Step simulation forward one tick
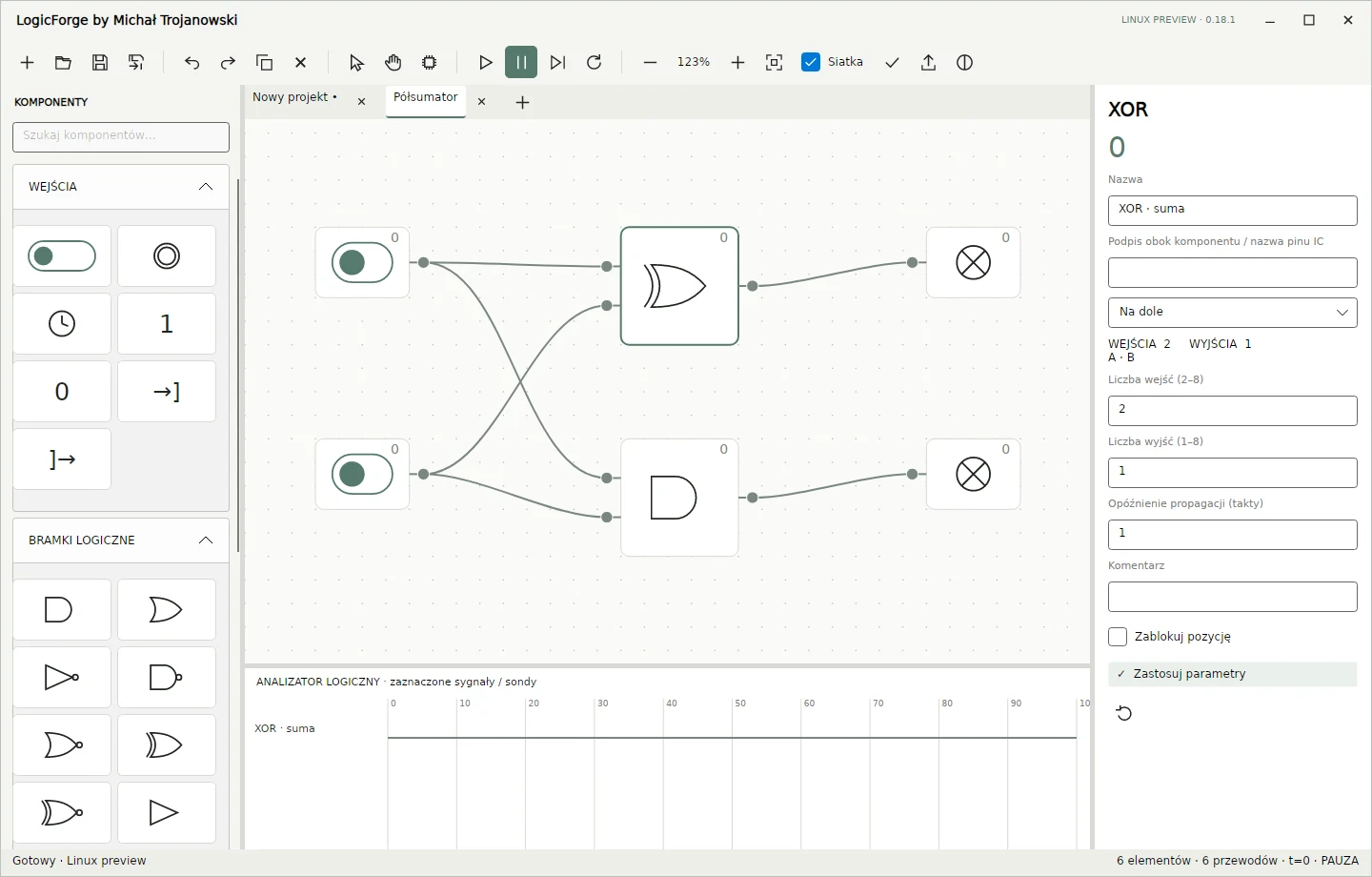Viewport: 1372px width, 877px height. 558,63
